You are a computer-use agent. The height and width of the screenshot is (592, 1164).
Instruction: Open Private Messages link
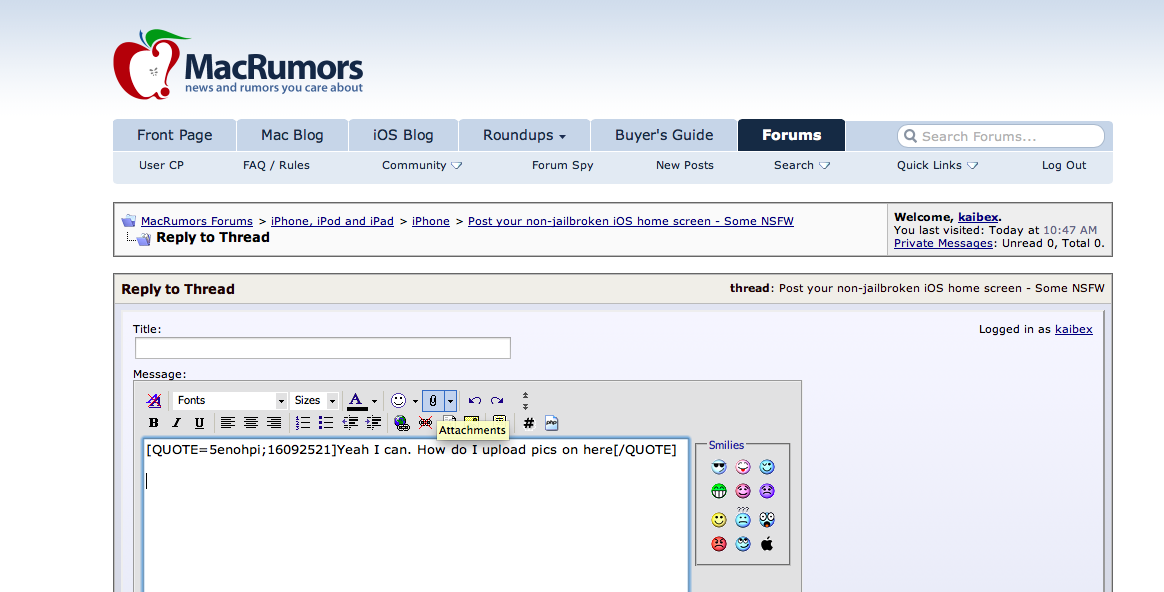click(x=943, y=244)
